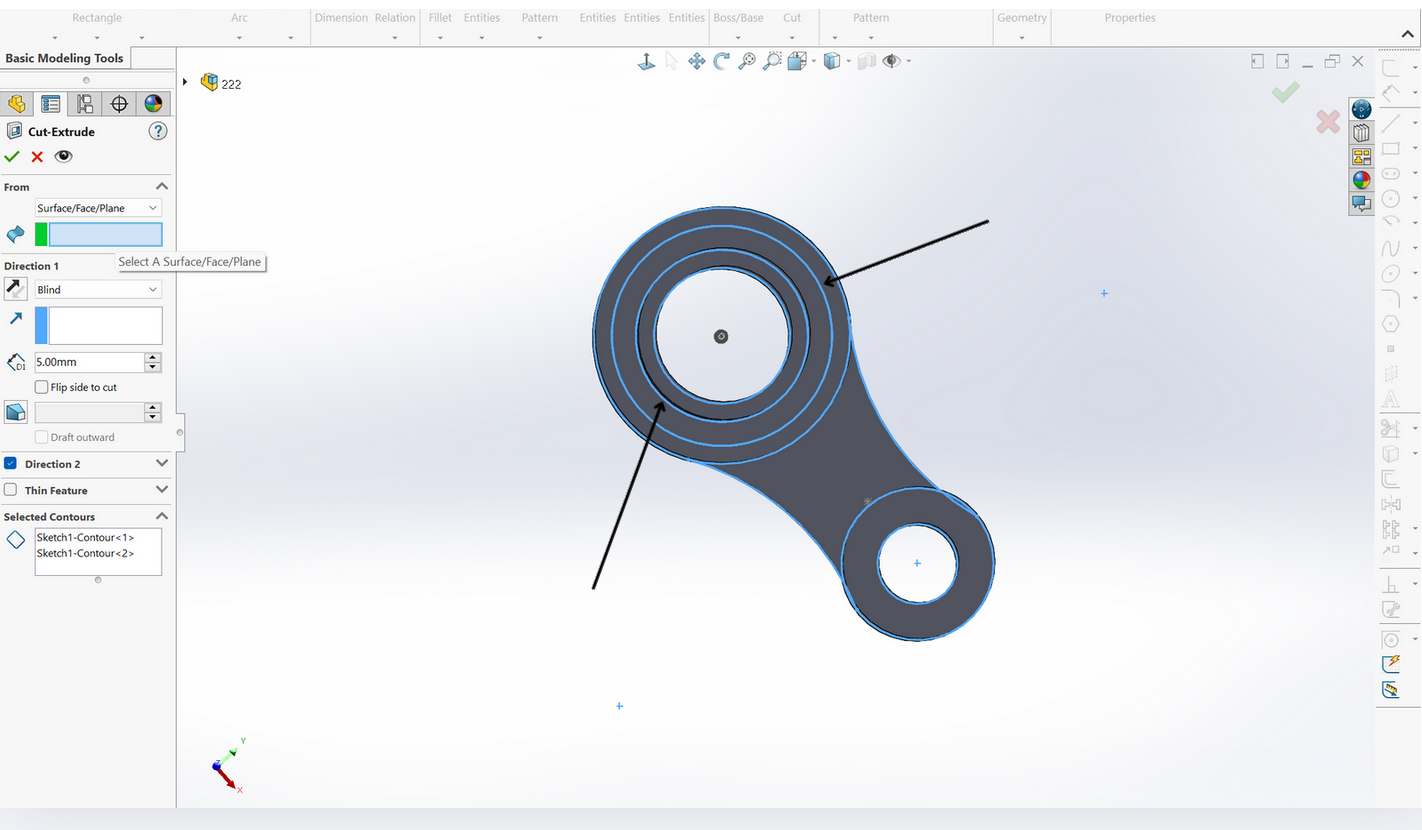Click the 5.00mm depth input field
The image size is (1422, 830).
90,362
